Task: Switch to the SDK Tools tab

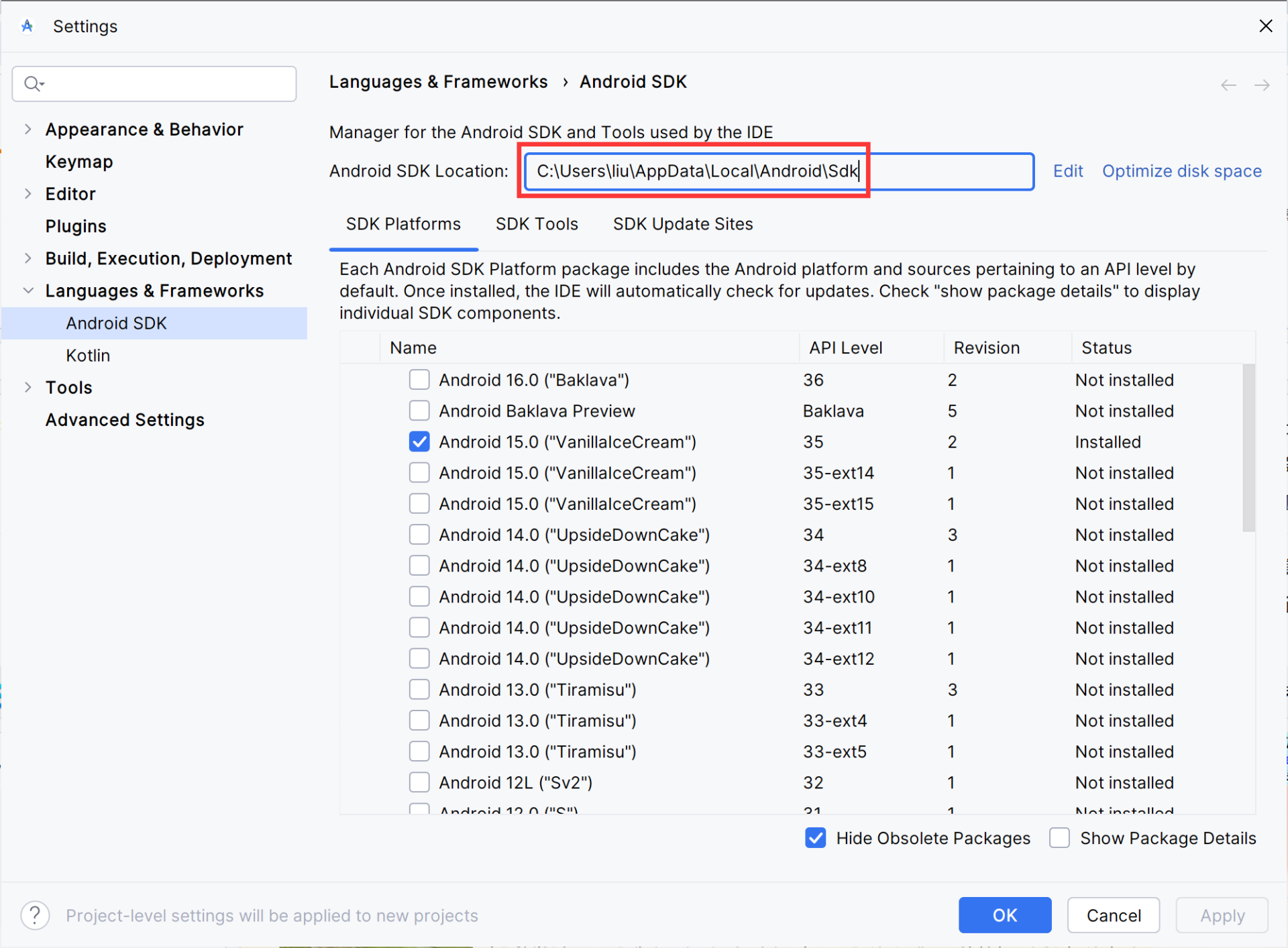Action: coord(536,224)
